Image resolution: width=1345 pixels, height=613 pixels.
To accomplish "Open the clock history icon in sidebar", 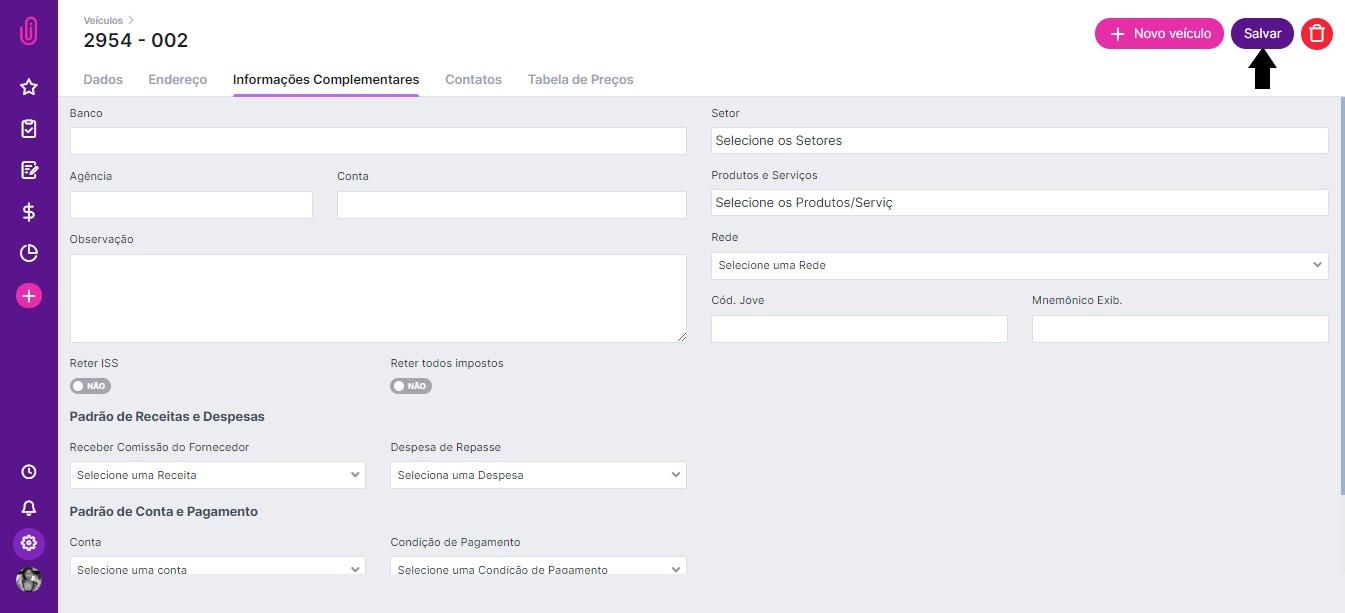I will [29, 472].
